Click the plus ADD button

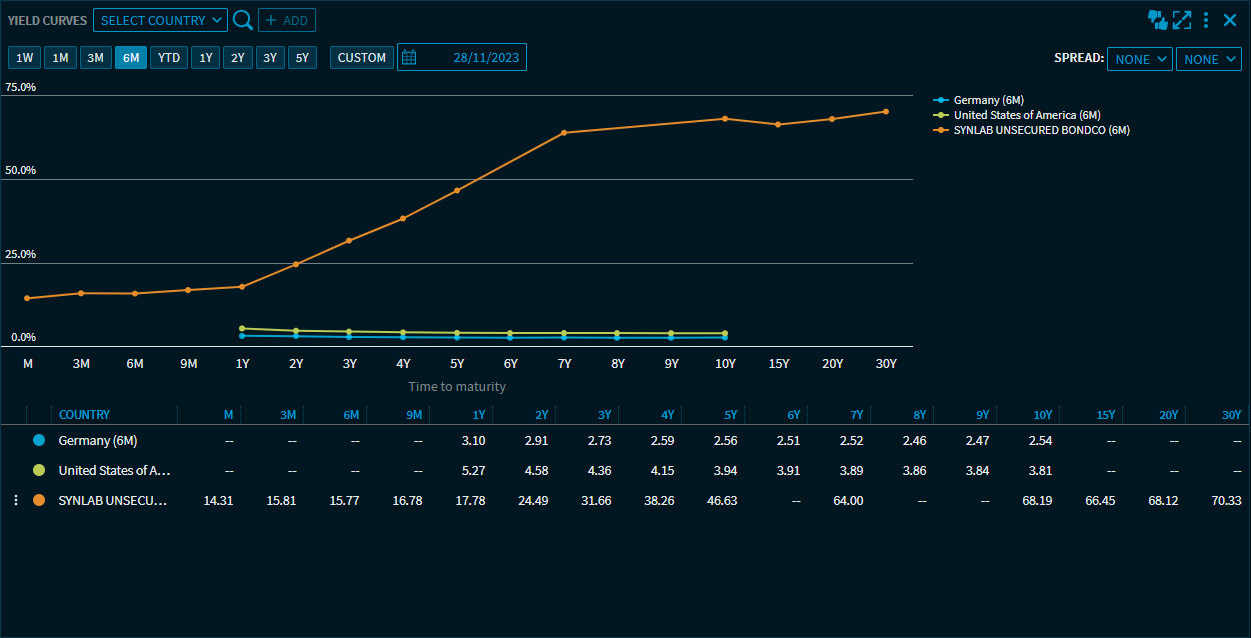(x=287, y=20)
